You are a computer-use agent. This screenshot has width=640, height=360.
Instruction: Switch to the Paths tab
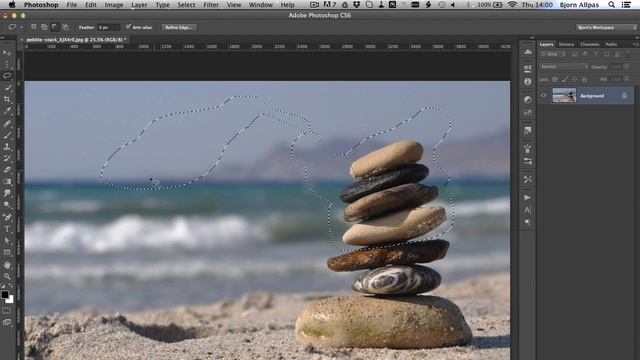pos(611,44)
